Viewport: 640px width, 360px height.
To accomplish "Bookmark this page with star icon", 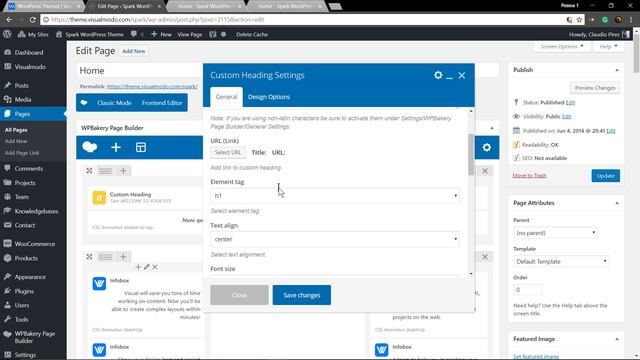I will click(579, 19).
